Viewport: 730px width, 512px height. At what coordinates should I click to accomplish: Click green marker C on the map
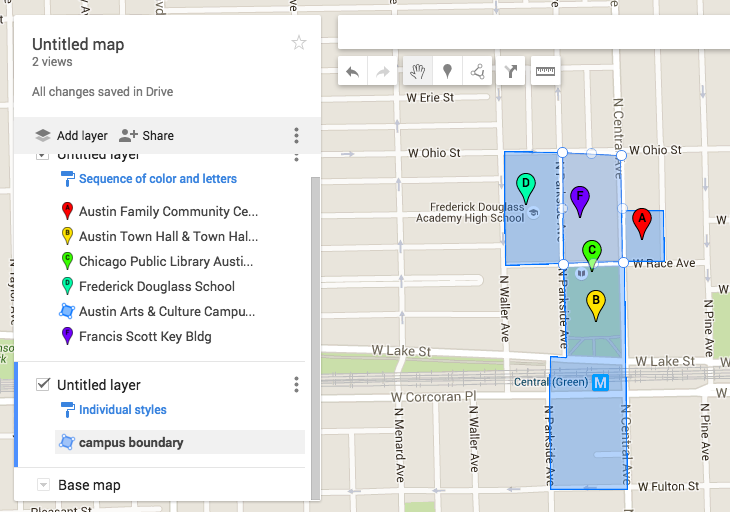click(591, 255)
